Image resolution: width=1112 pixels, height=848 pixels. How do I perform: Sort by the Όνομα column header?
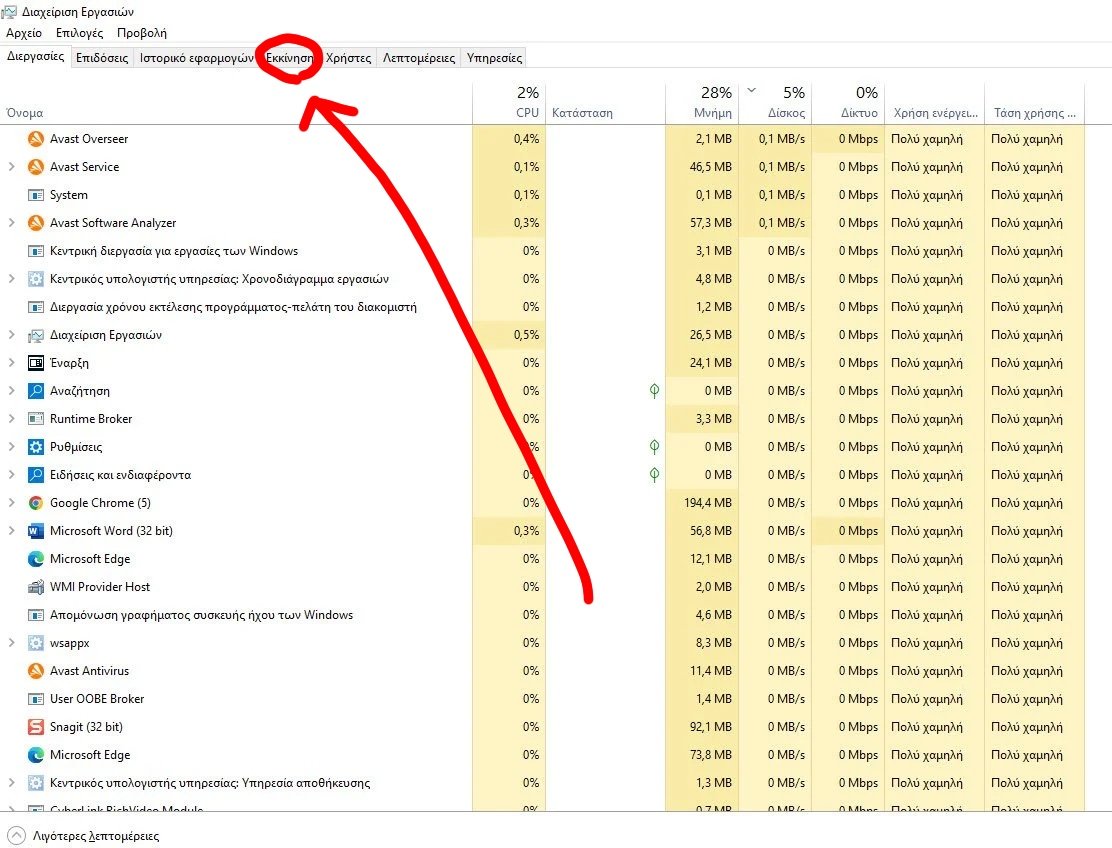pyautogui.click(x=236, y=104)
